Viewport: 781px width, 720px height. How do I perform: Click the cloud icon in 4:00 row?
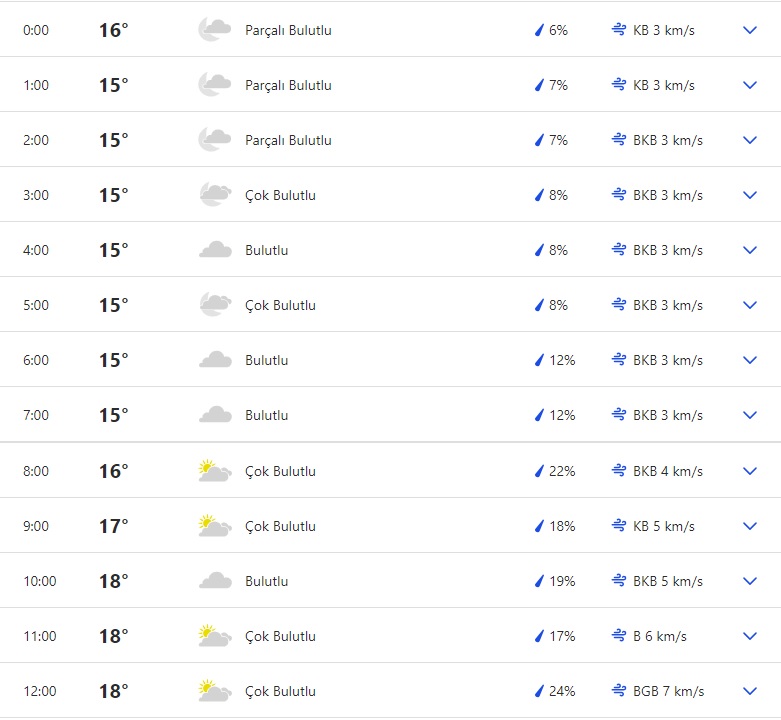pyautogui.click(x=214, y=250)
